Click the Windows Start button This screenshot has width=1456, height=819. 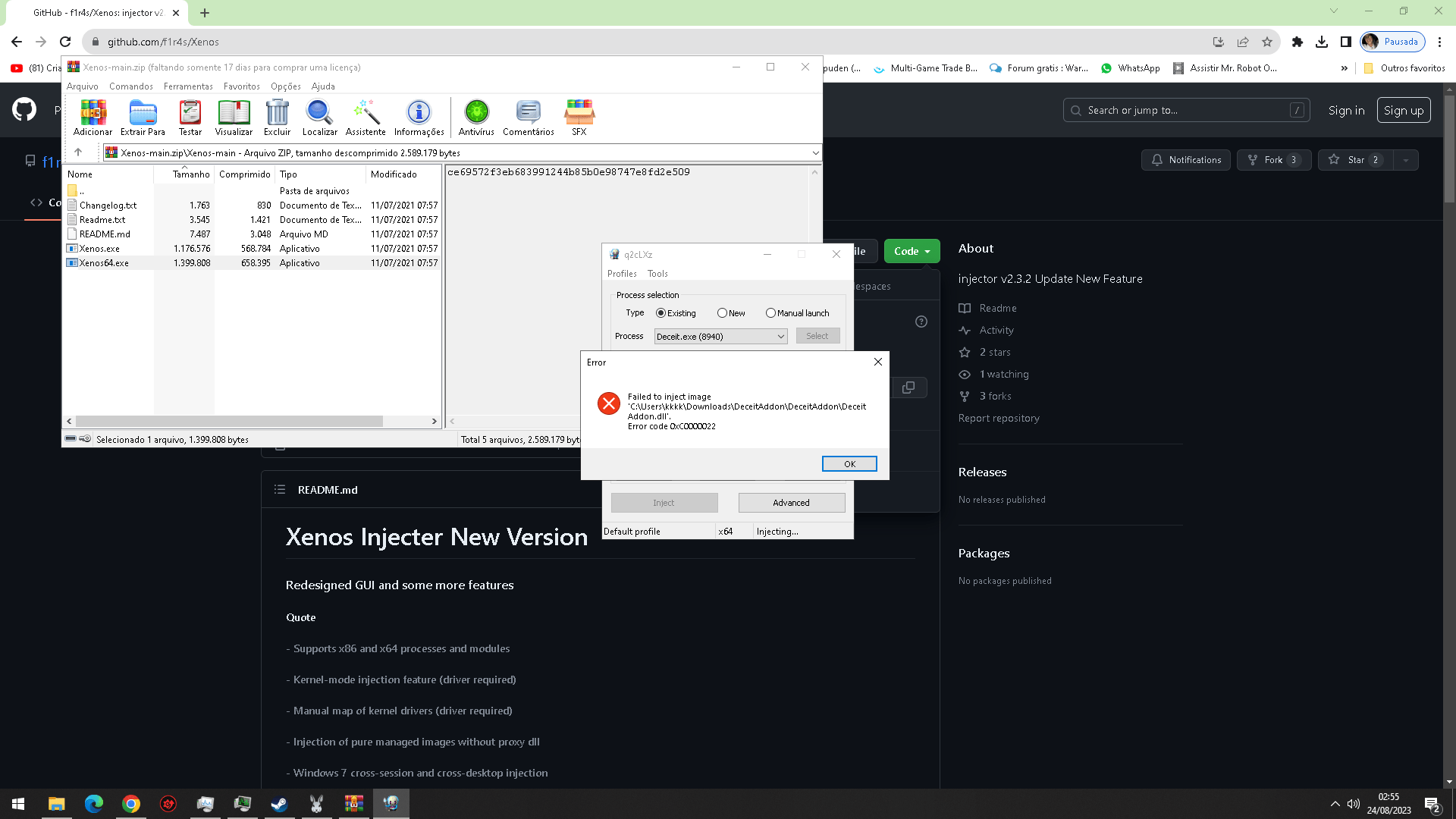point(18,804)
